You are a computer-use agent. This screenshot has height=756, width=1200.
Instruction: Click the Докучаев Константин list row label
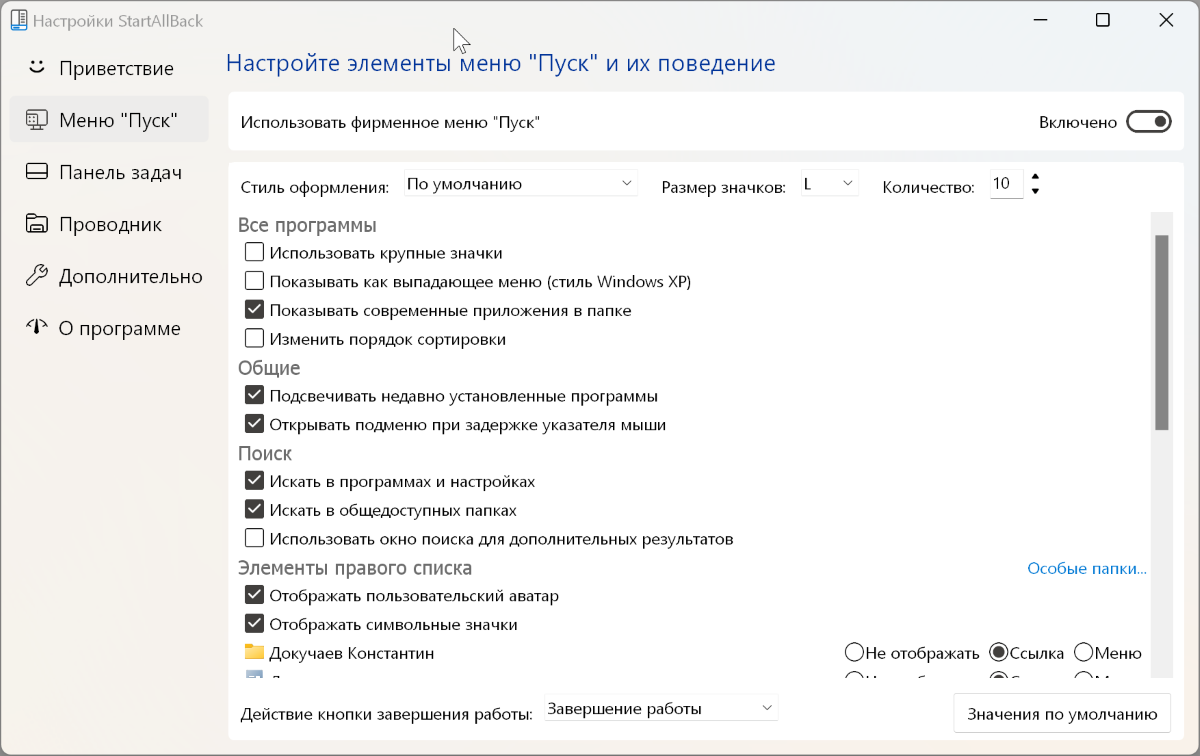[351, 653]
